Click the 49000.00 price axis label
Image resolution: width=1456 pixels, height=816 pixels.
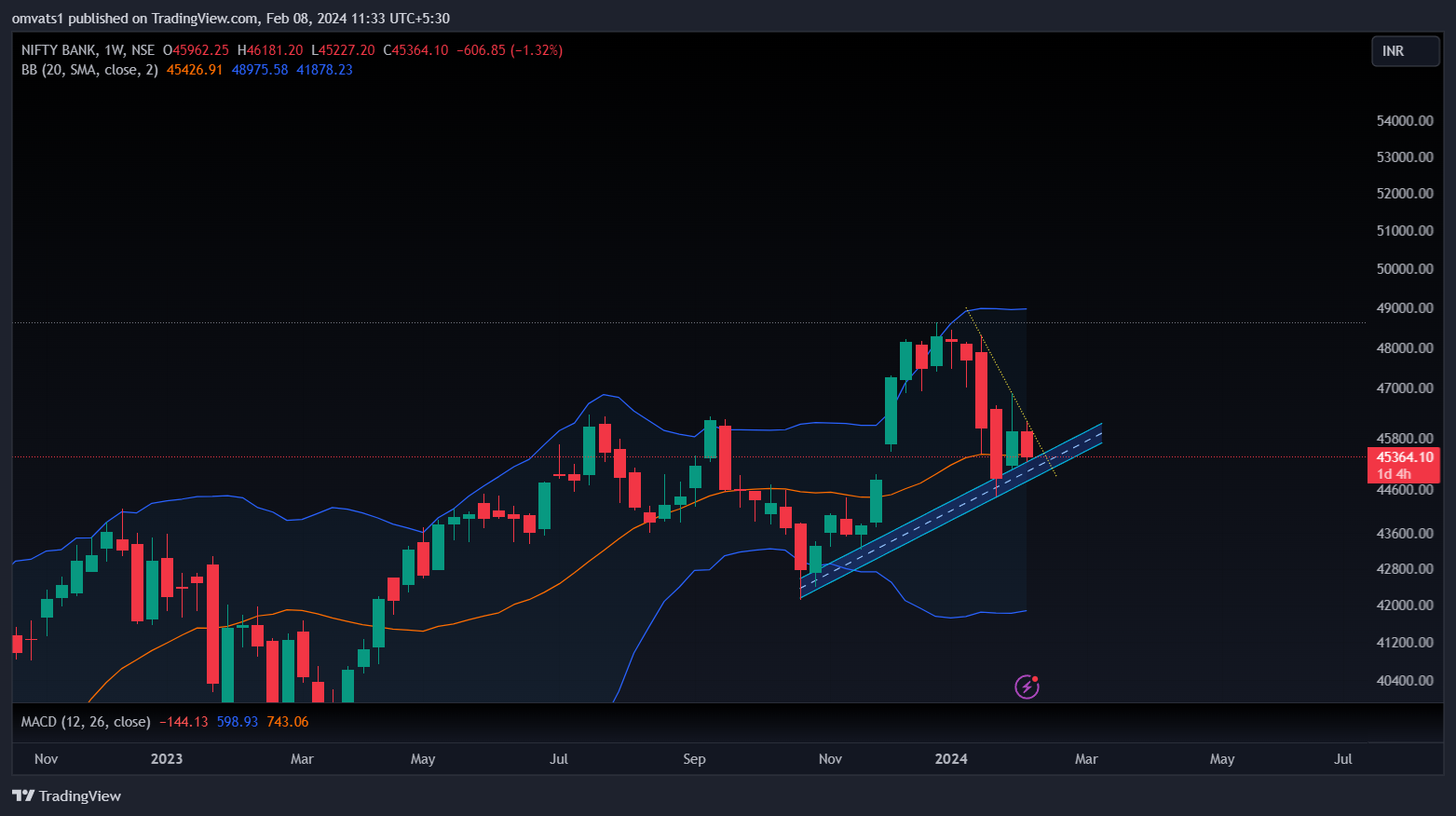pos(1405,307)
